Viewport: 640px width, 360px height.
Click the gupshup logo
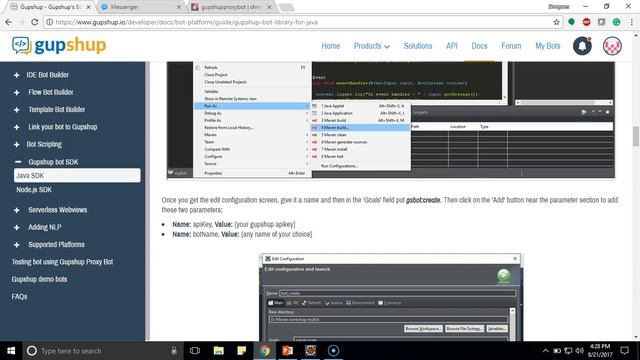[59, 45]
